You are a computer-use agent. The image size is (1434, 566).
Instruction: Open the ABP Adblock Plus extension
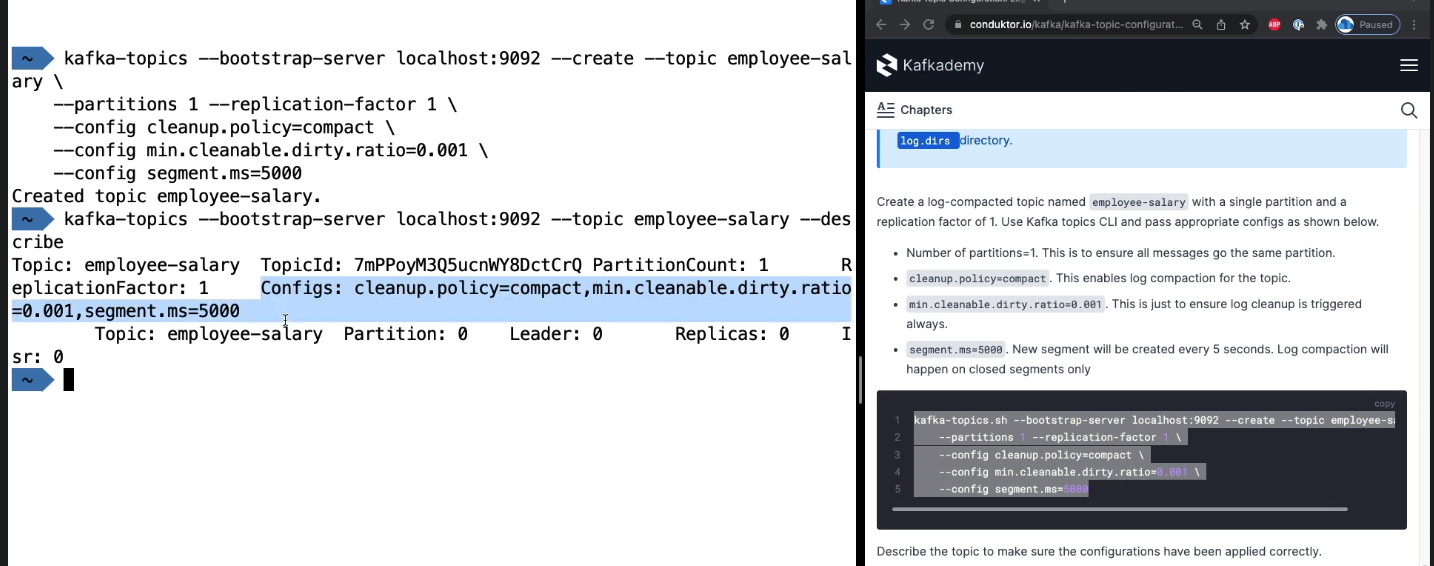click(1275, 25)
